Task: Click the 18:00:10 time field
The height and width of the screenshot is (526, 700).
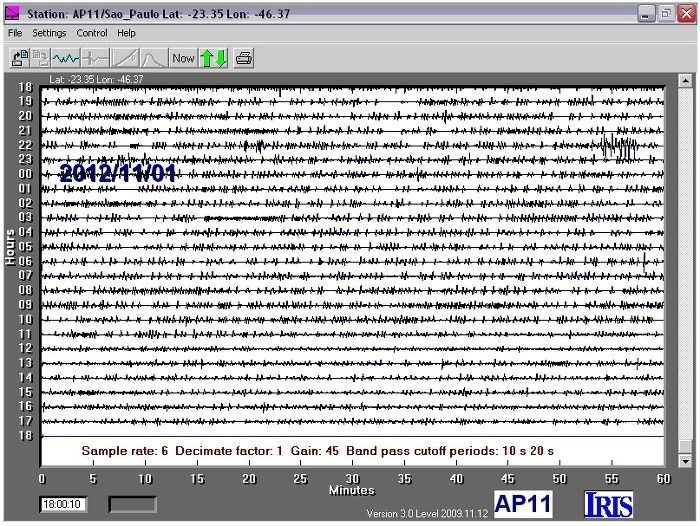Action: 62,505
